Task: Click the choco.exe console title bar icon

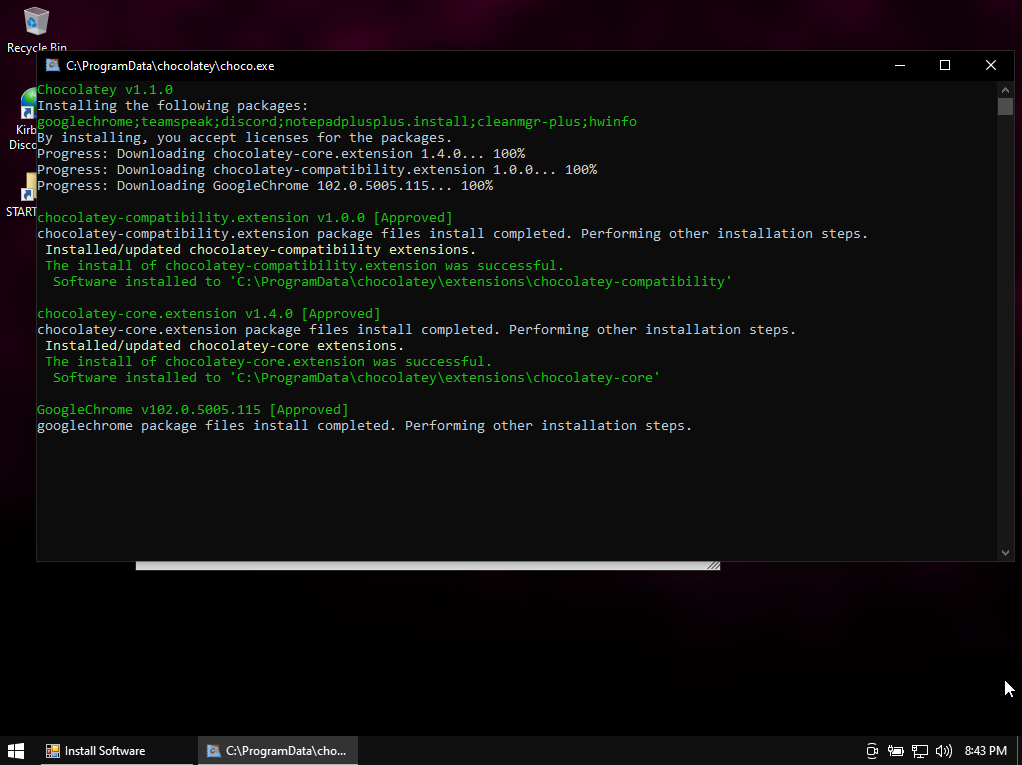Action: tap(51, 65)
